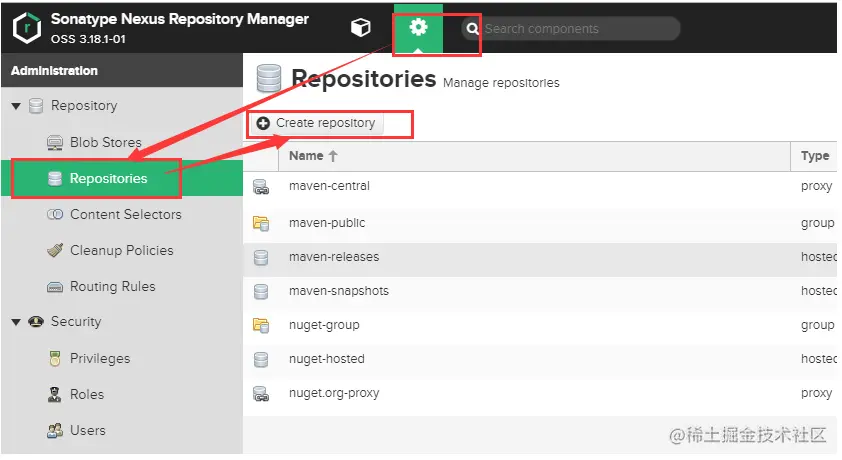Click the Repositories sidebar icon
Screen dimensions: 842x460
tap(55, 179)
